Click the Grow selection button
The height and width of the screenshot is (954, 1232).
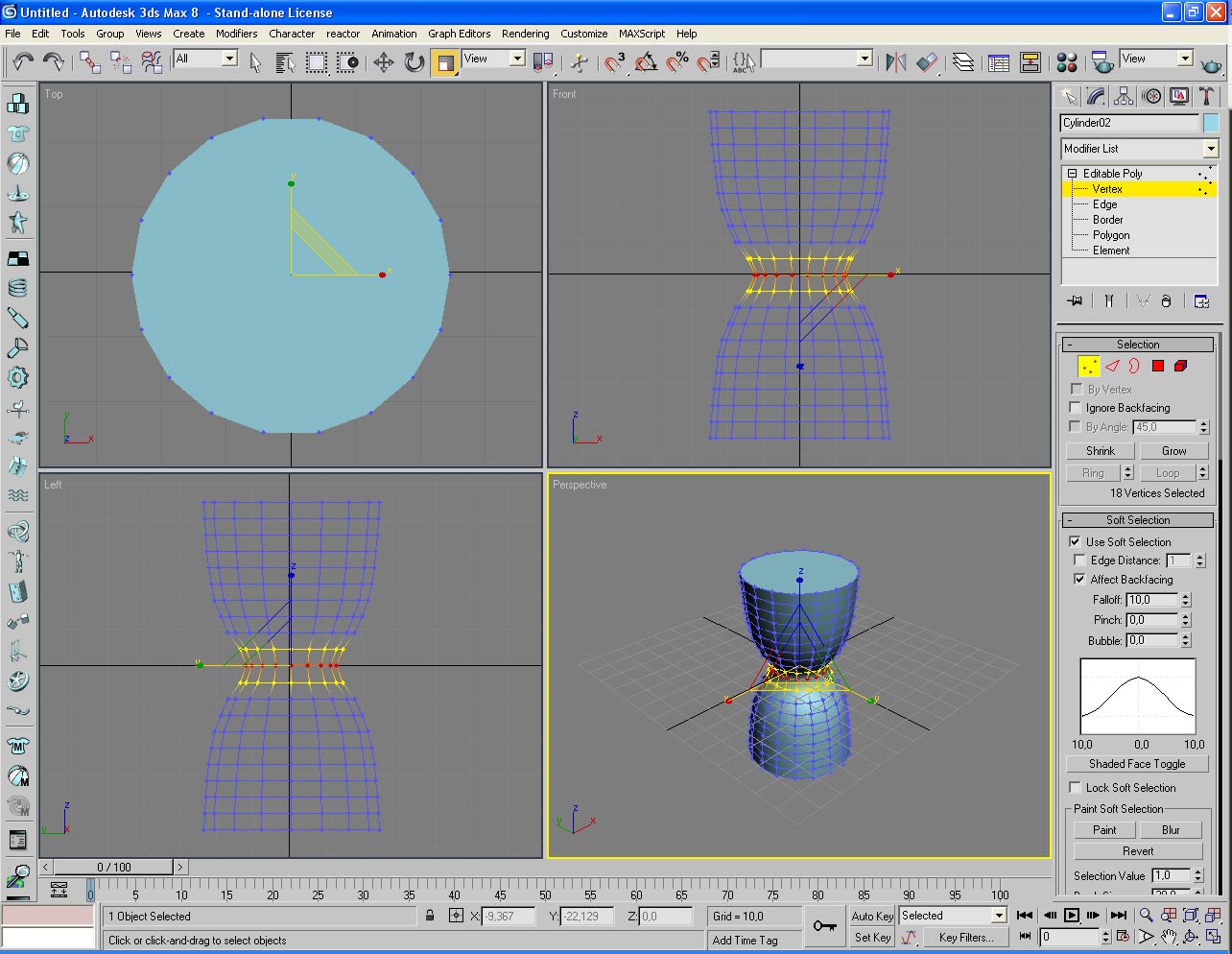tap(1174, 451)
